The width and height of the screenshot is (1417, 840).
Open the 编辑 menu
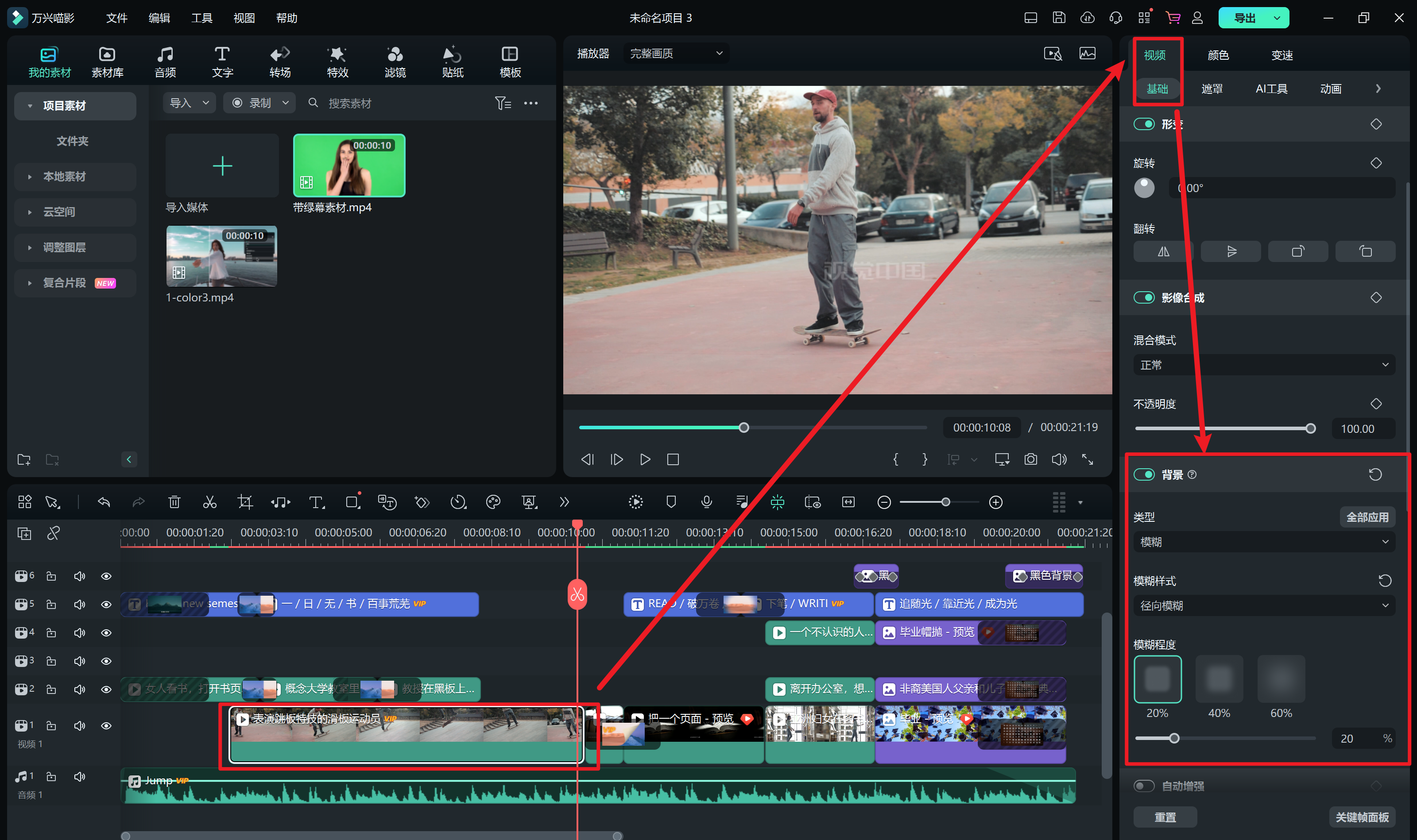159,18
